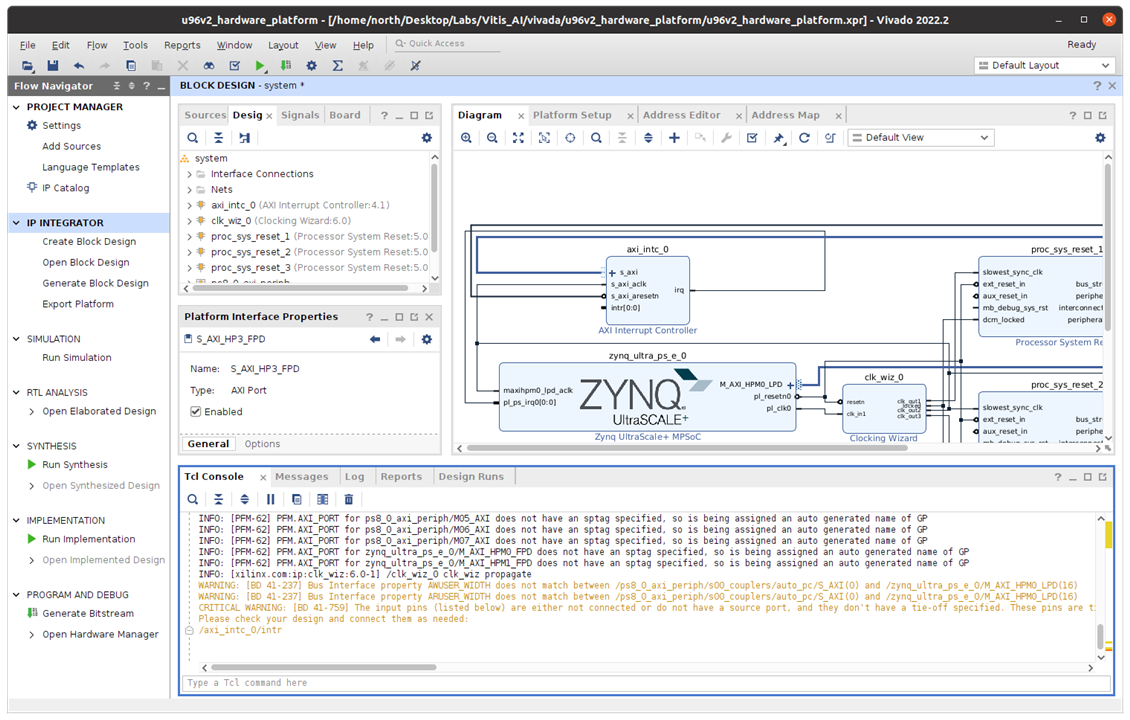Switch to the Design Runs tab

point(471,477)
